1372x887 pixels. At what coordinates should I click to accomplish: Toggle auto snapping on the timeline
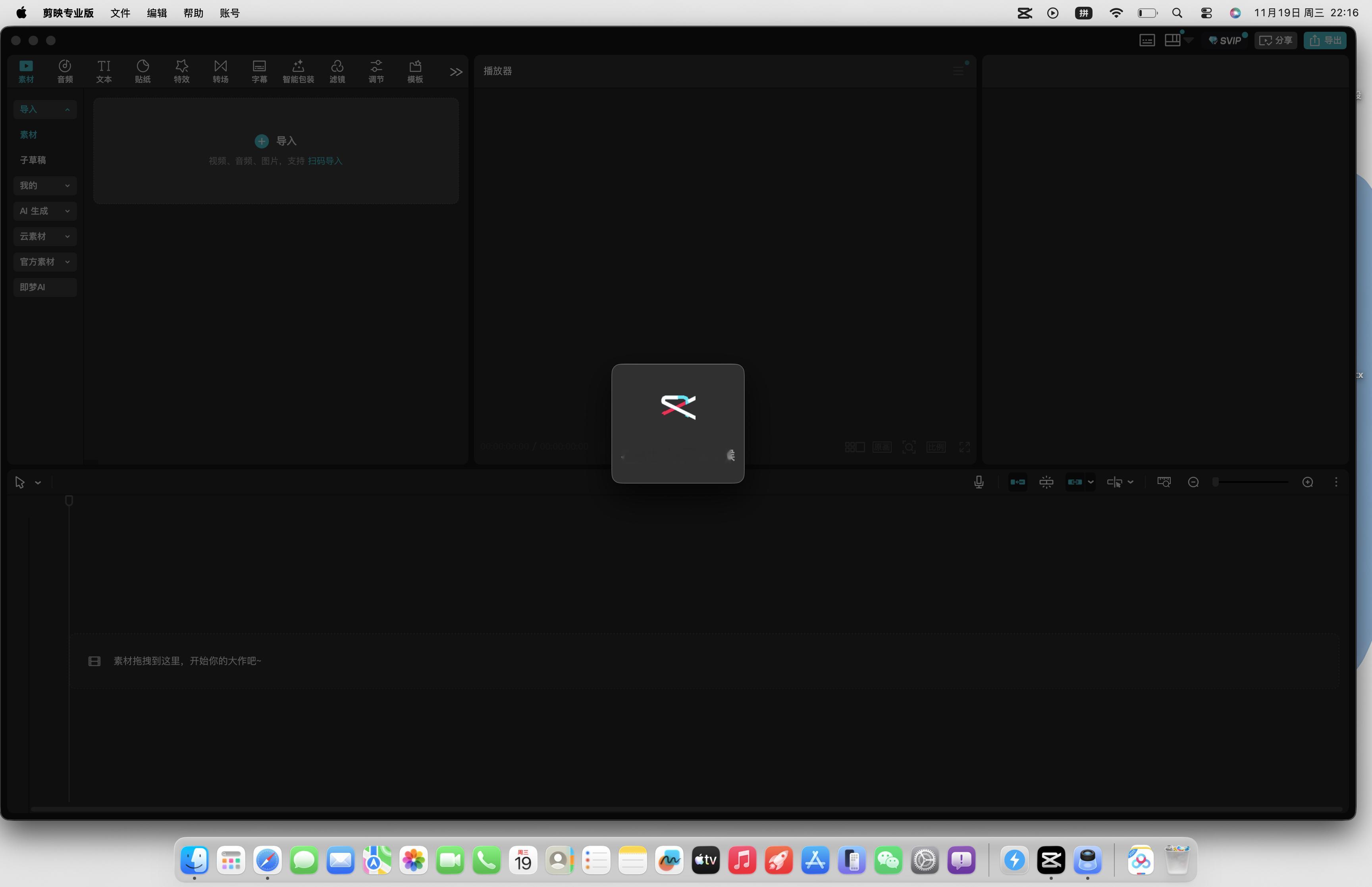(x=1046, y=482)
